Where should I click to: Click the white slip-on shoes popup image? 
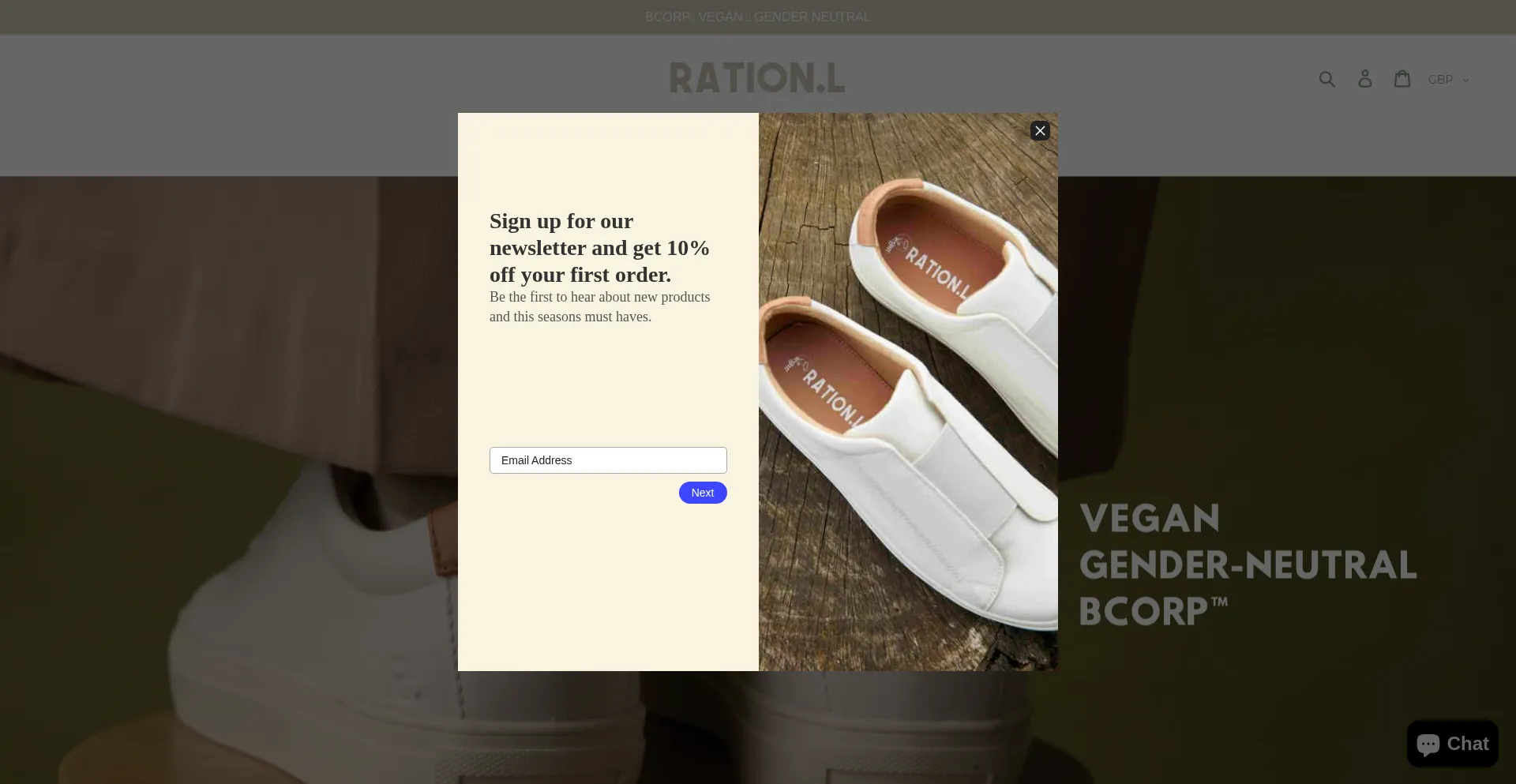(x=908, y=392)
